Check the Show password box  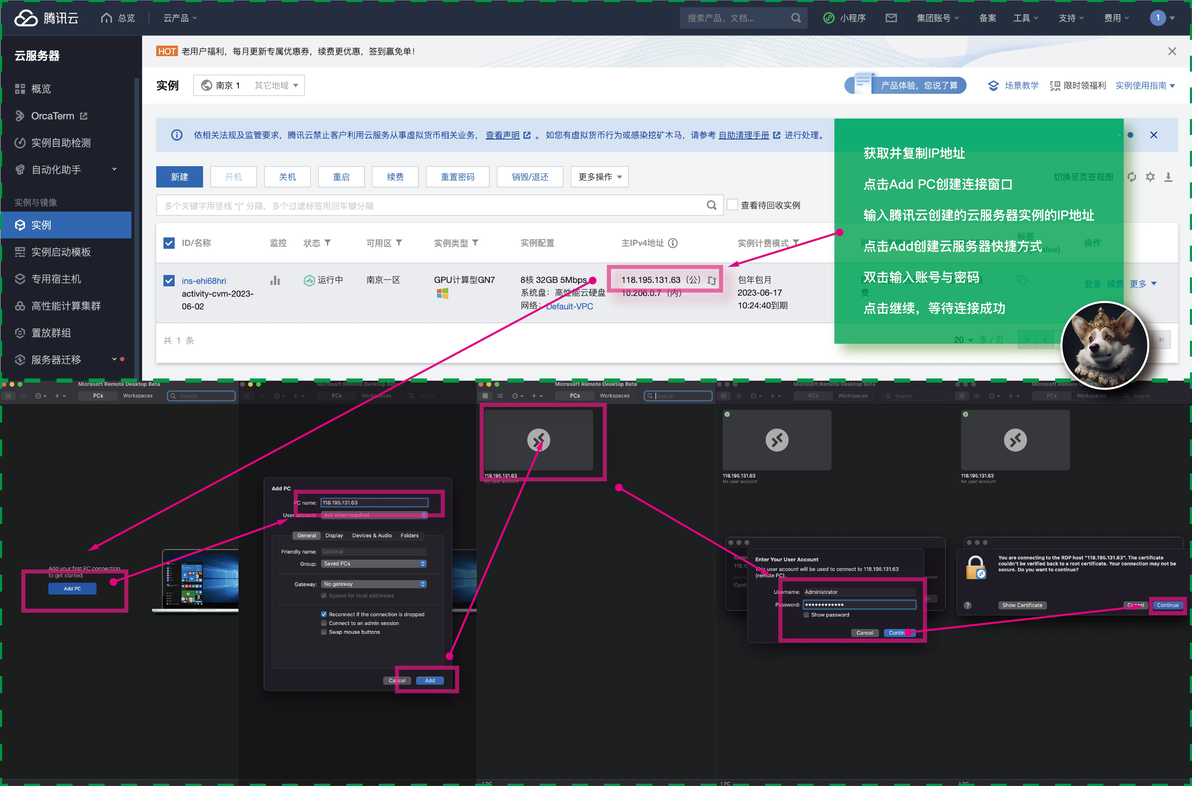[806, 614]
